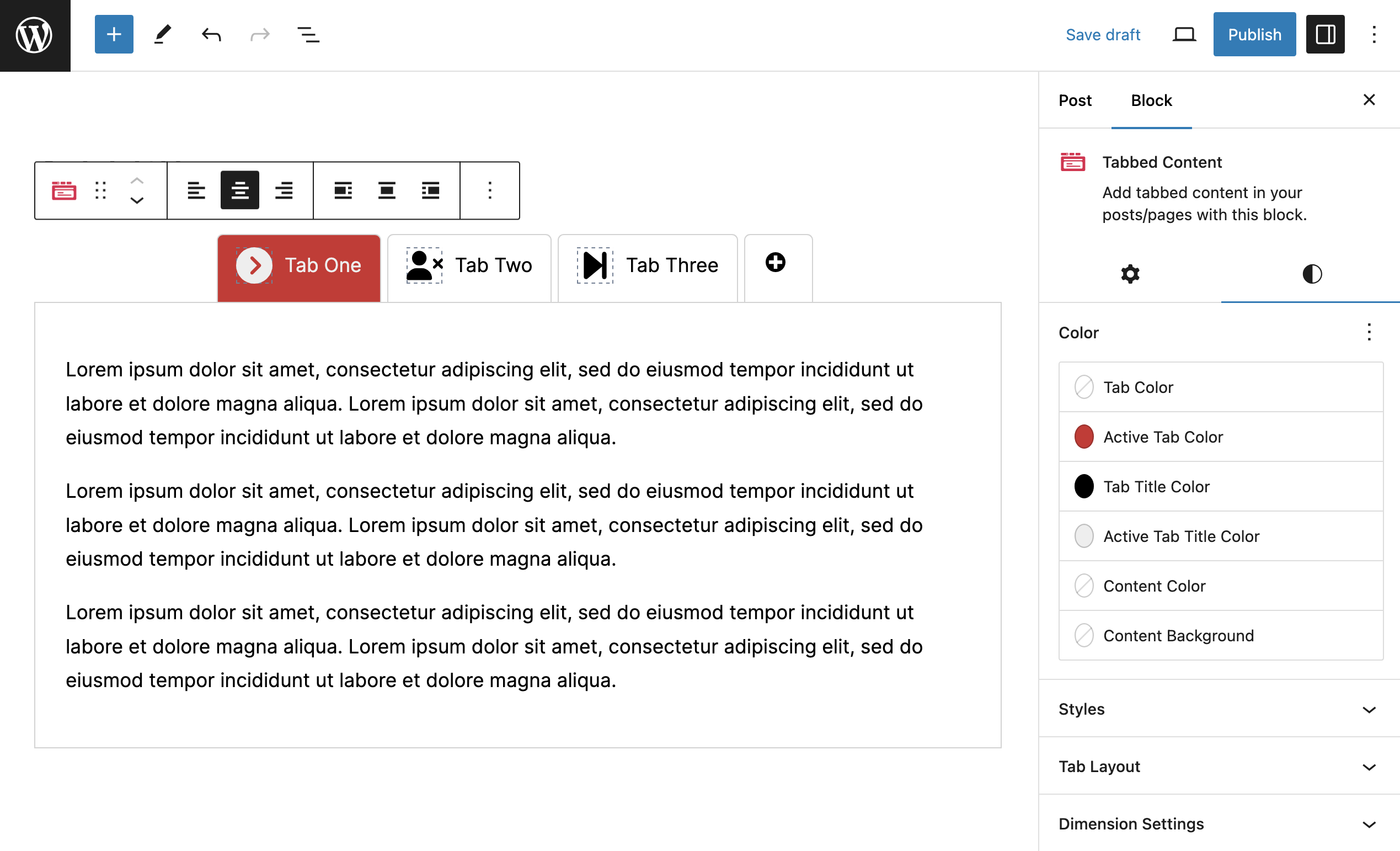Close the settings sidebar
The width and height of the screenshot is (1400, 851).
click(1369, 100)
